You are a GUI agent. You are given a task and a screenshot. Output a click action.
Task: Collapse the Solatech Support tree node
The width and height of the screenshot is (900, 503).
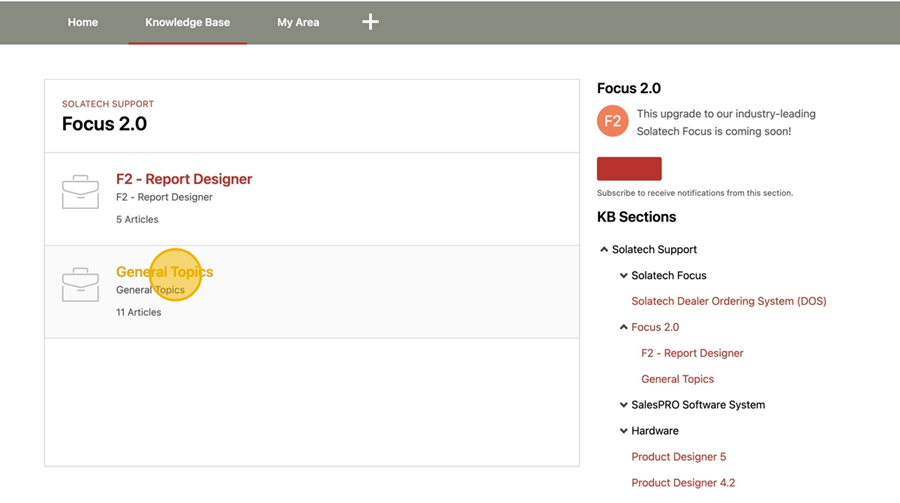[x=604, y=249]
